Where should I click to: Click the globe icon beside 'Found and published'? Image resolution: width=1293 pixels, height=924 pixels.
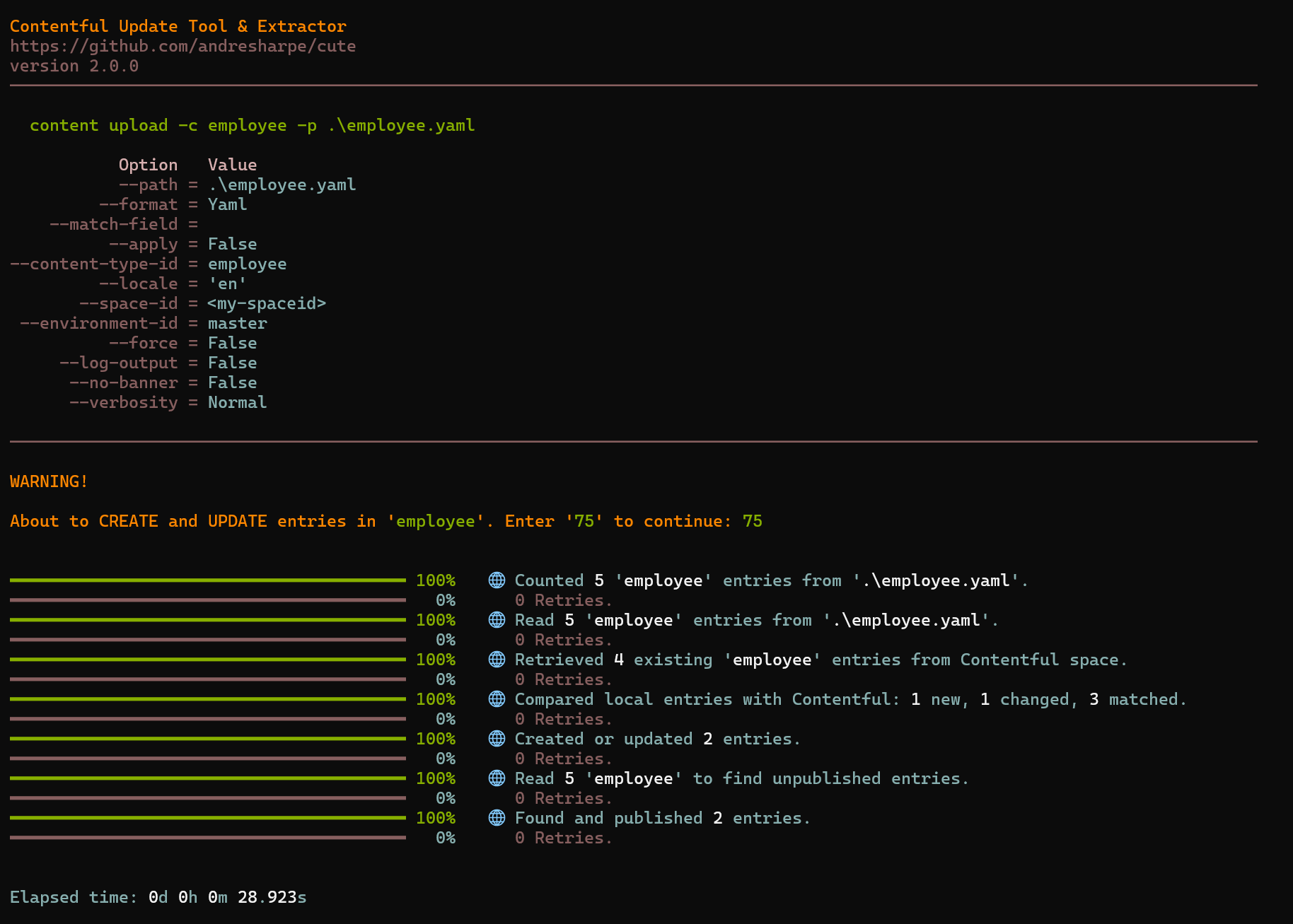pos(497,818)
